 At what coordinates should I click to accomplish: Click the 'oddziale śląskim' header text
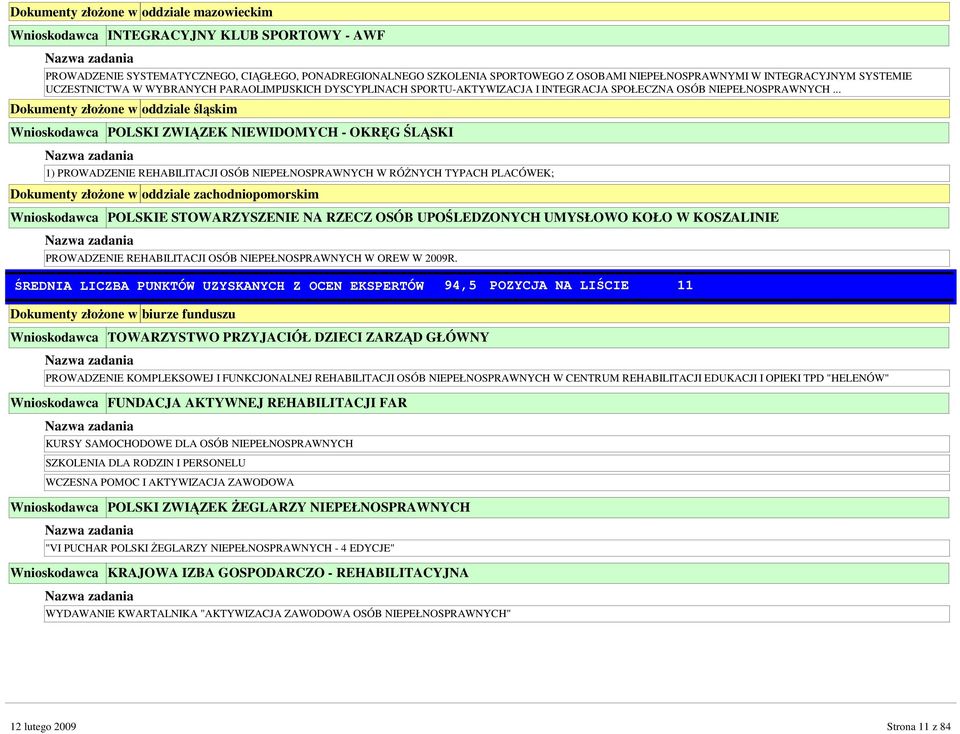[189, 109]
